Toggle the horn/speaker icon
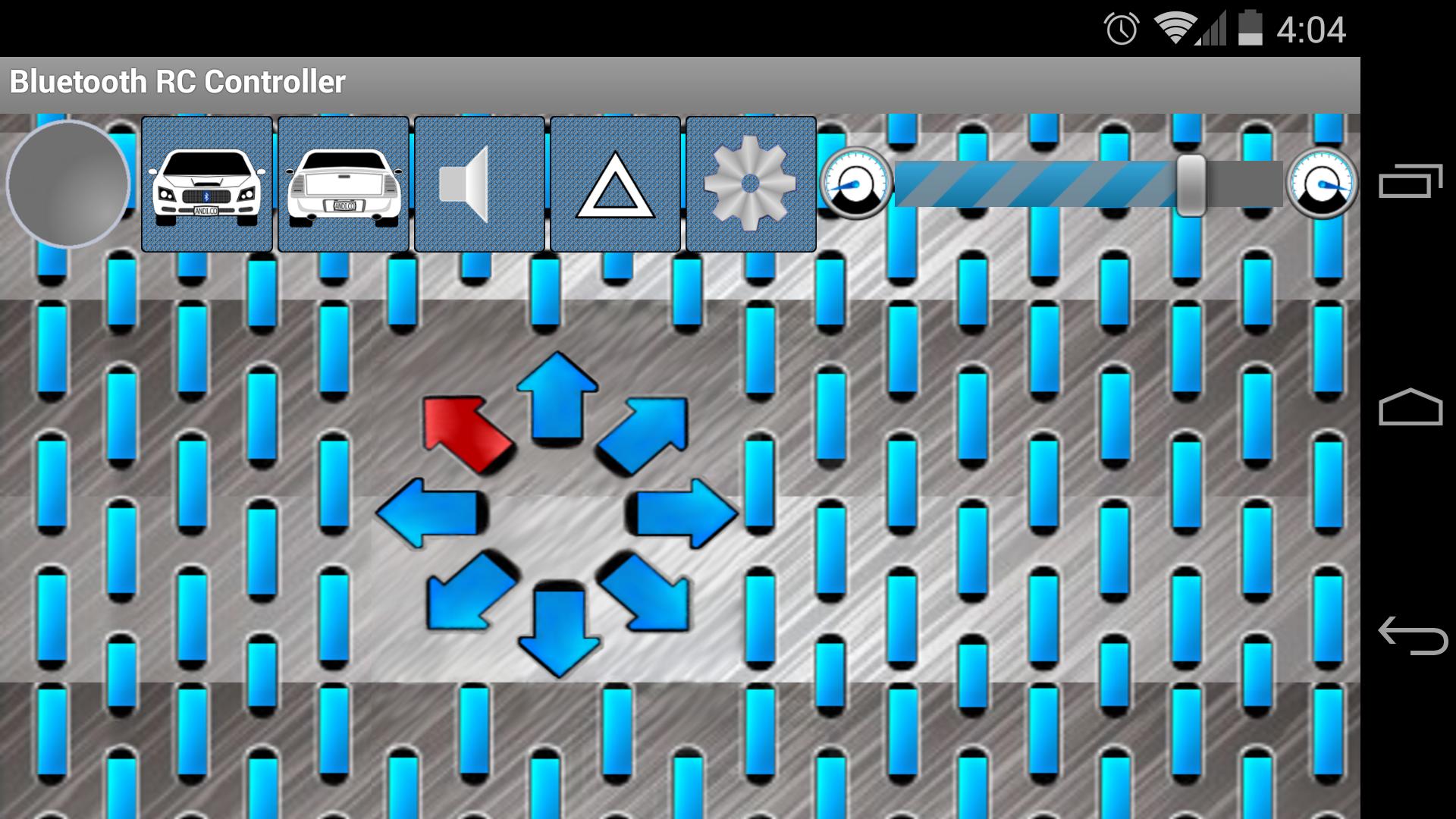Image resolution: width=1456 pixels, height=819 pixels. pos(480,185)
